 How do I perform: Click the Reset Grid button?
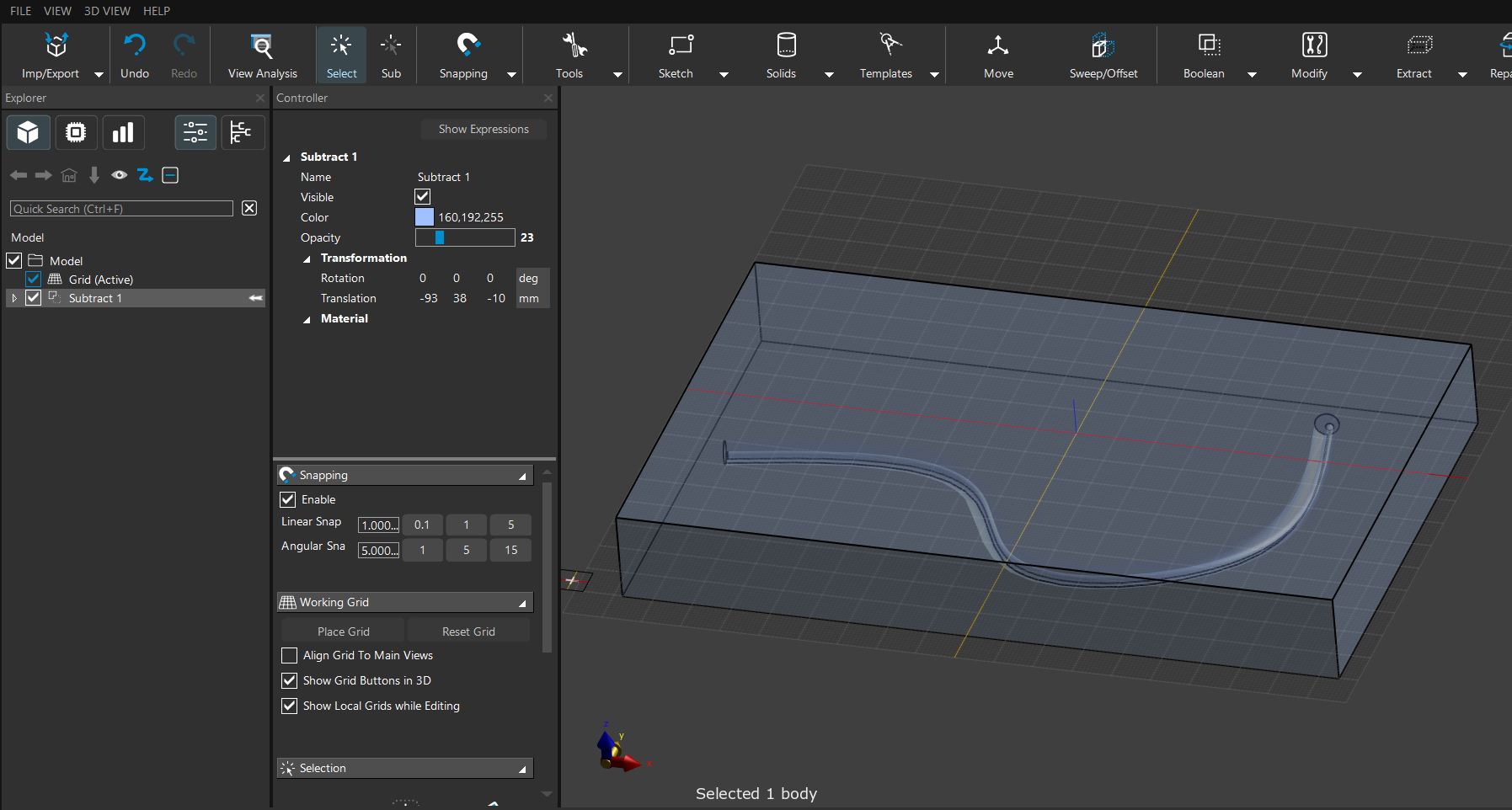tap(468, 631)
